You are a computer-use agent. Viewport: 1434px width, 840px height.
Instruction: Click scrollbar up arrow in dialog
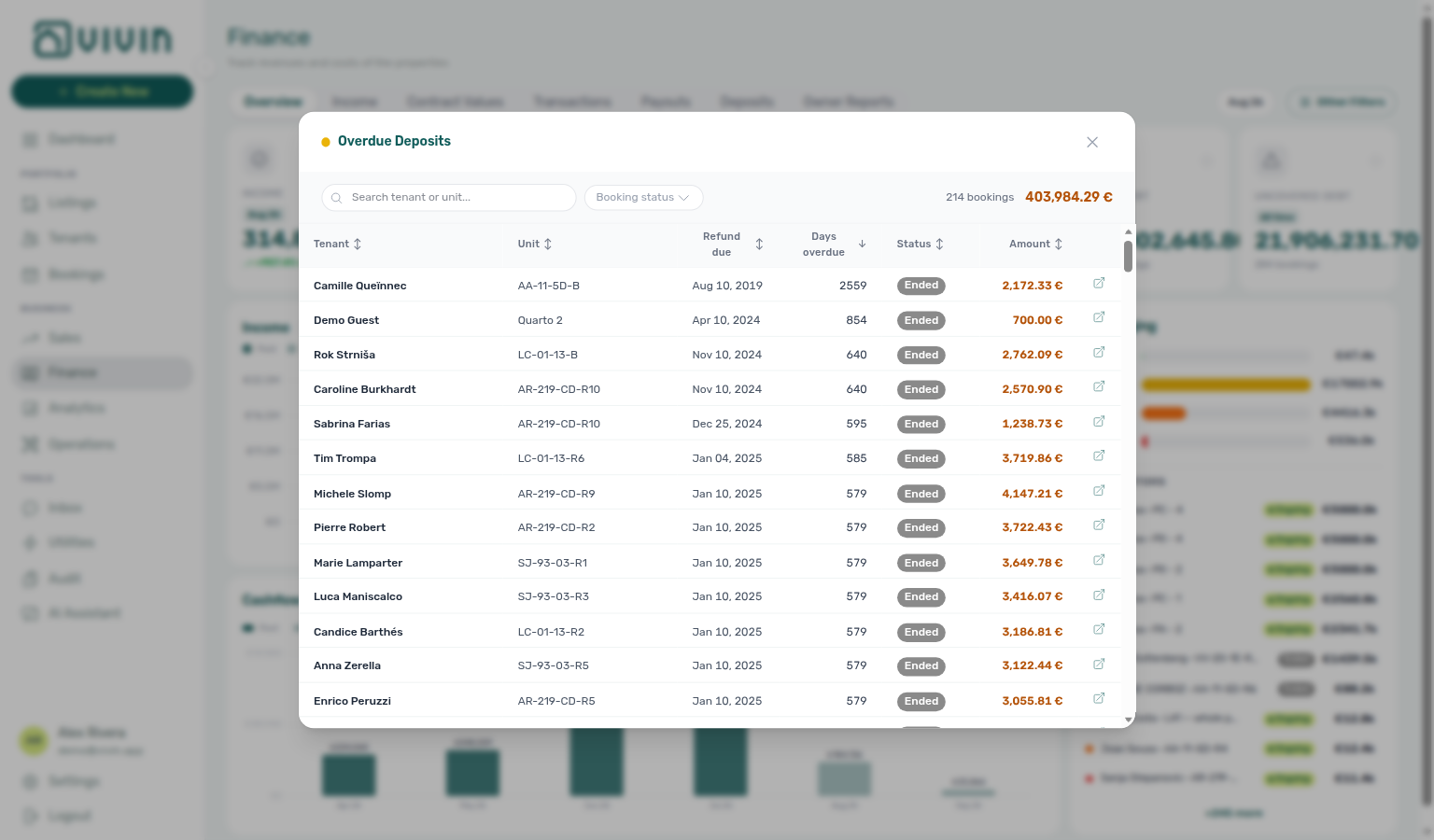(x=1128, y=231)
